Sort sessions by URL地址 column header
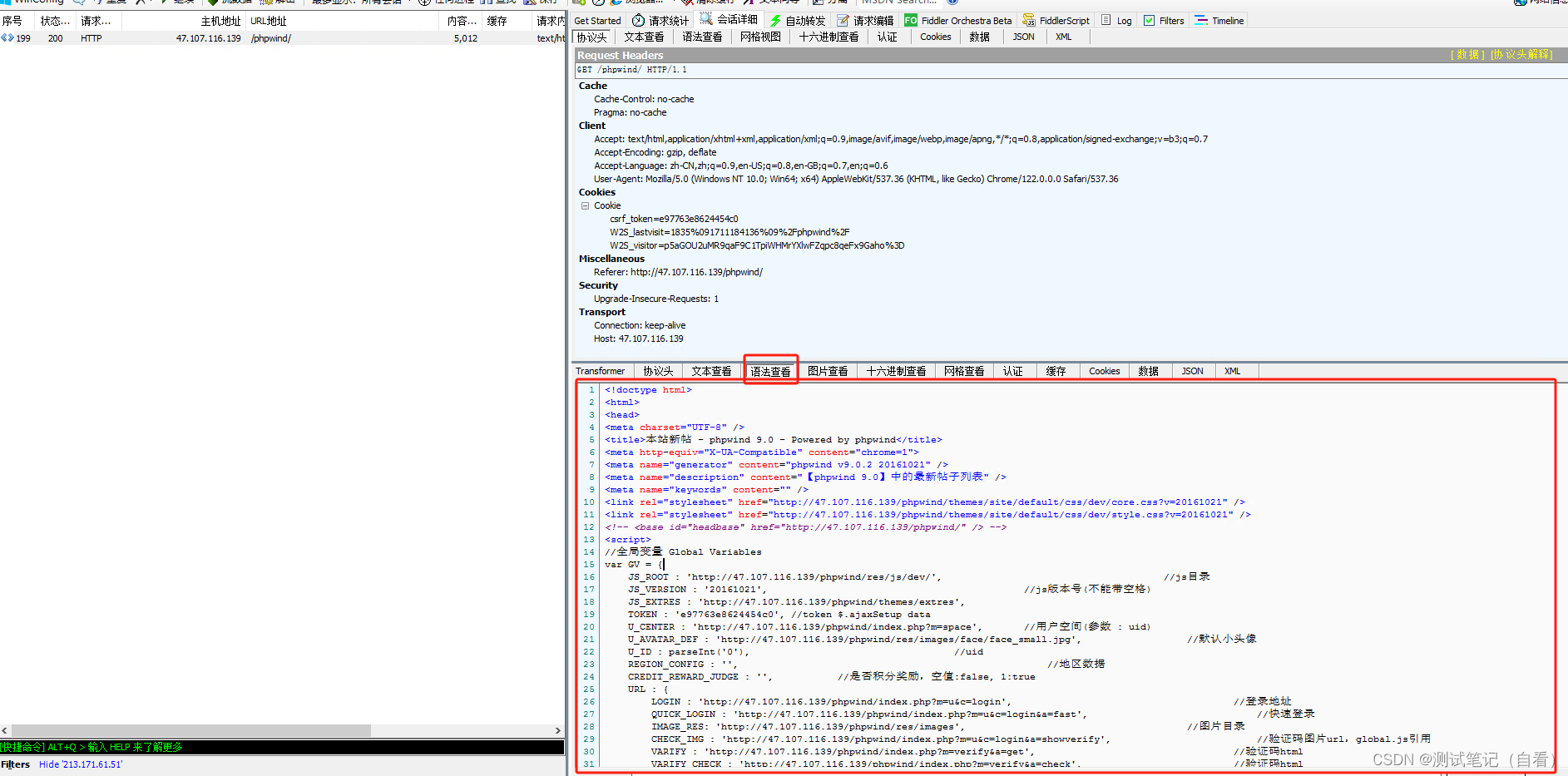 tap(342, 21)
